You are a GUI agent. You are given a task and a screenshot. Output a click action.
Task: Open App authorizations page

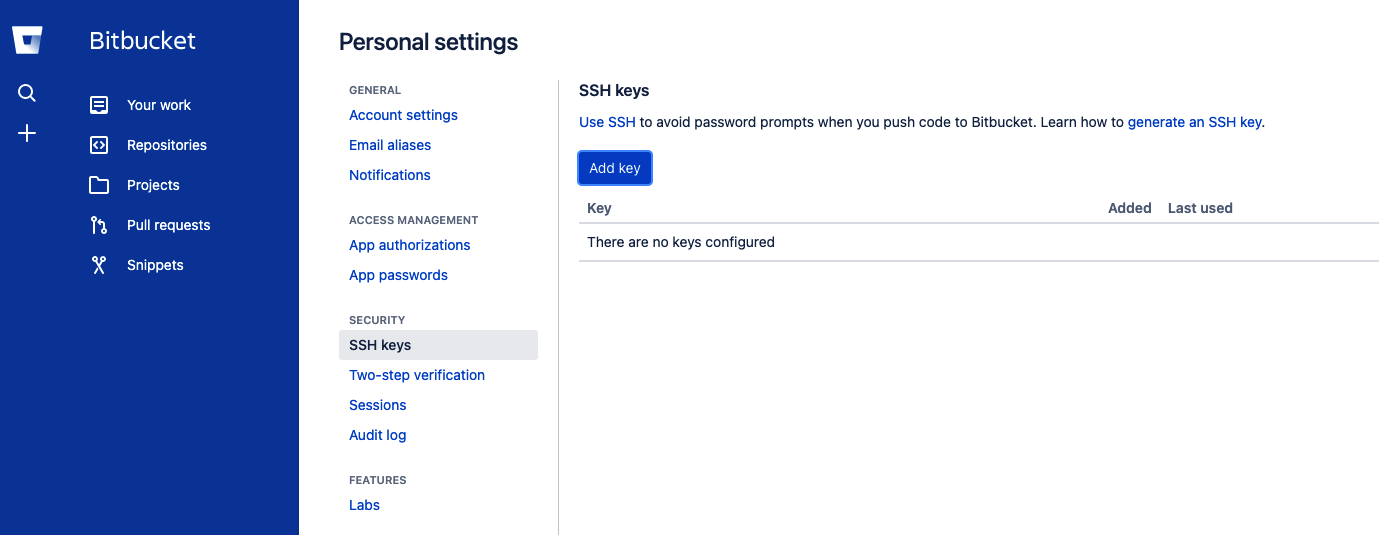[x=409, y=245]
